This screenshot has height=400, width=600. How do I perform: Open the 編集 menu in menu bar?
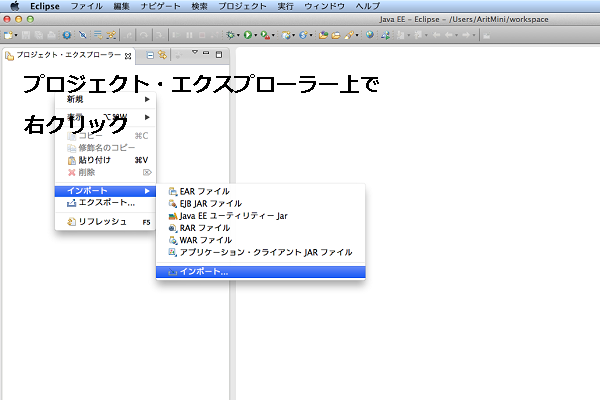(121, 6)
